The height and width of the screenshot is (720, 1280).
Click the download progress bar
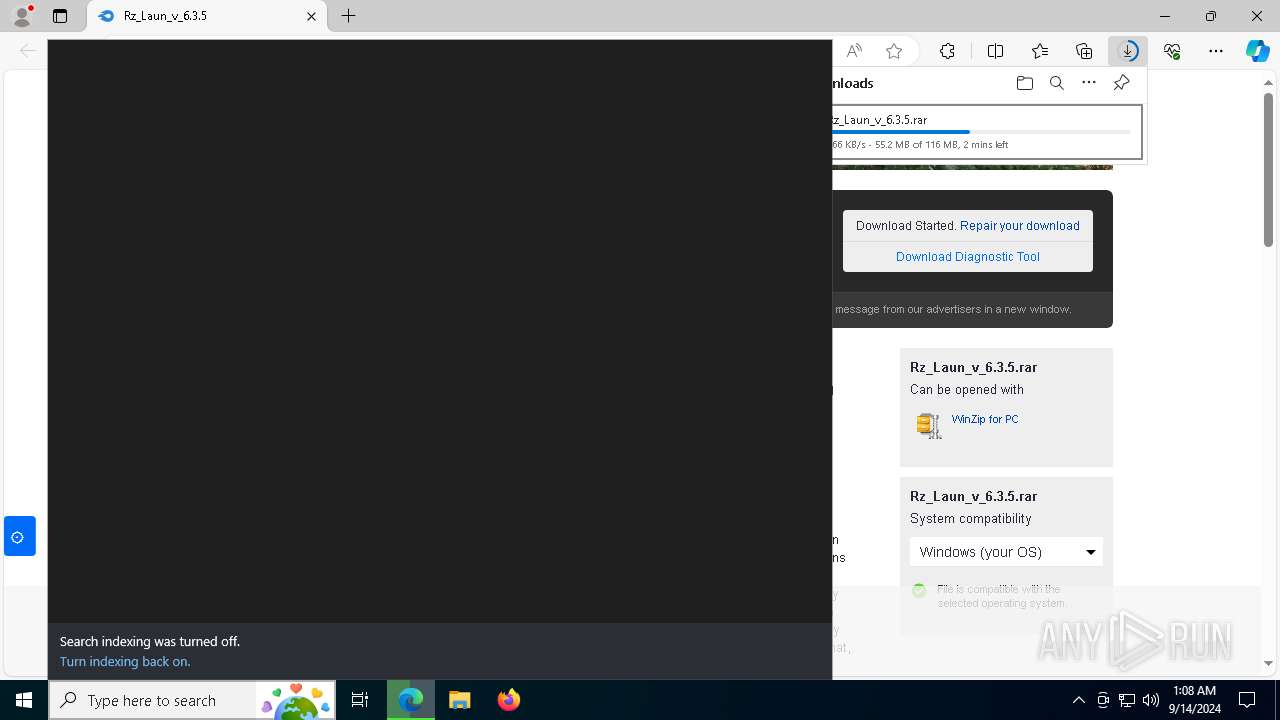pos(982,132)
